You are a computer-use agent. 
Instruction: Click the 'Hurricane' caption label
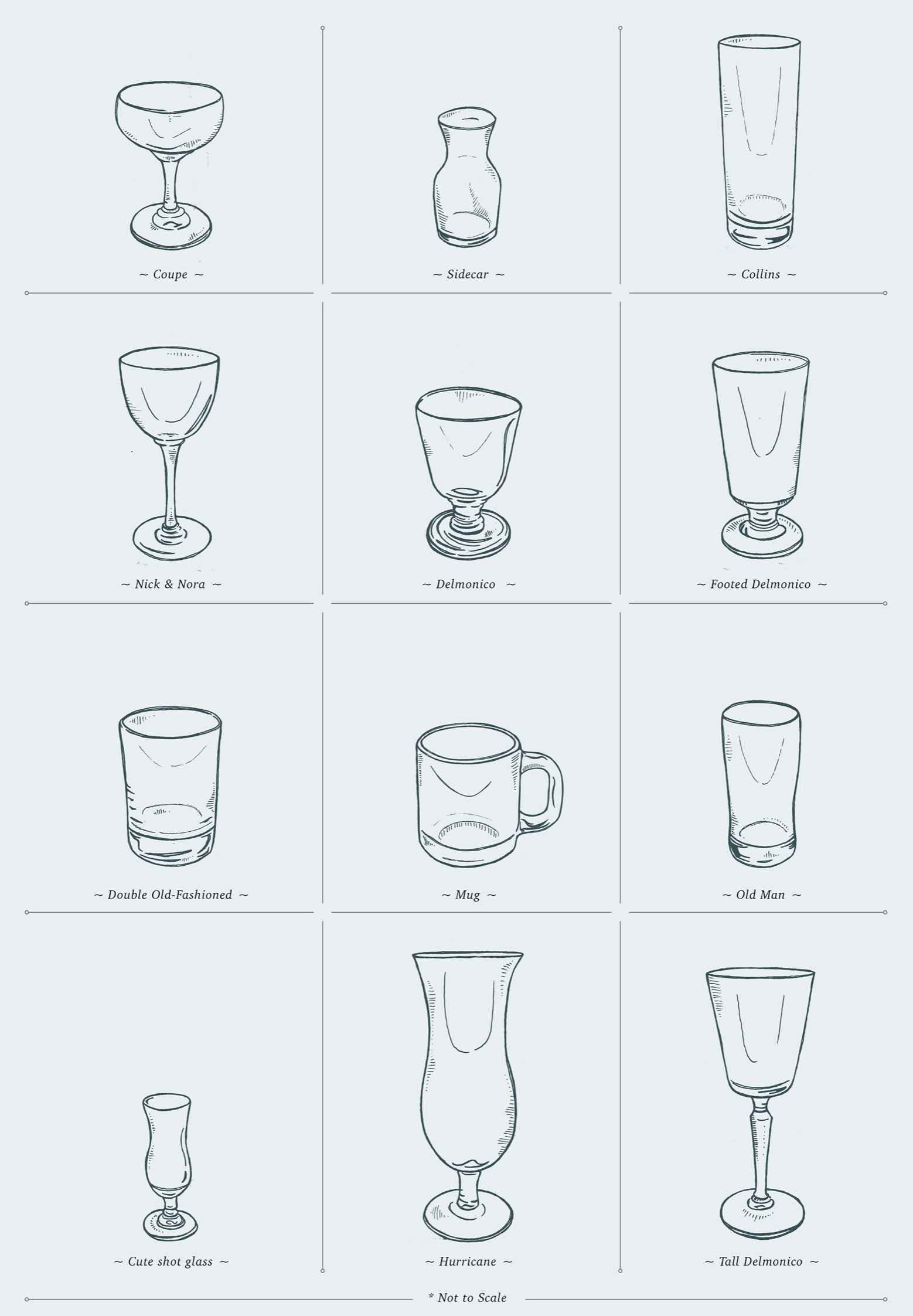tap(468, 1261)
